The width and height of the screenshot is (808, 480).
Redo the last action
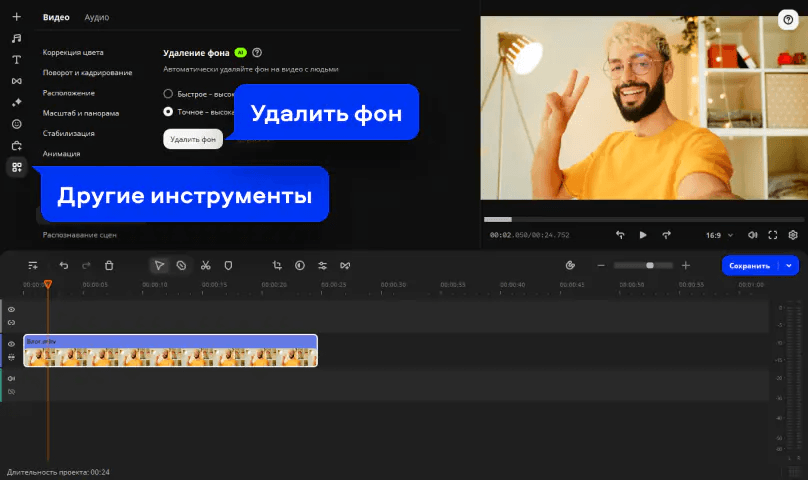[86, 266]
